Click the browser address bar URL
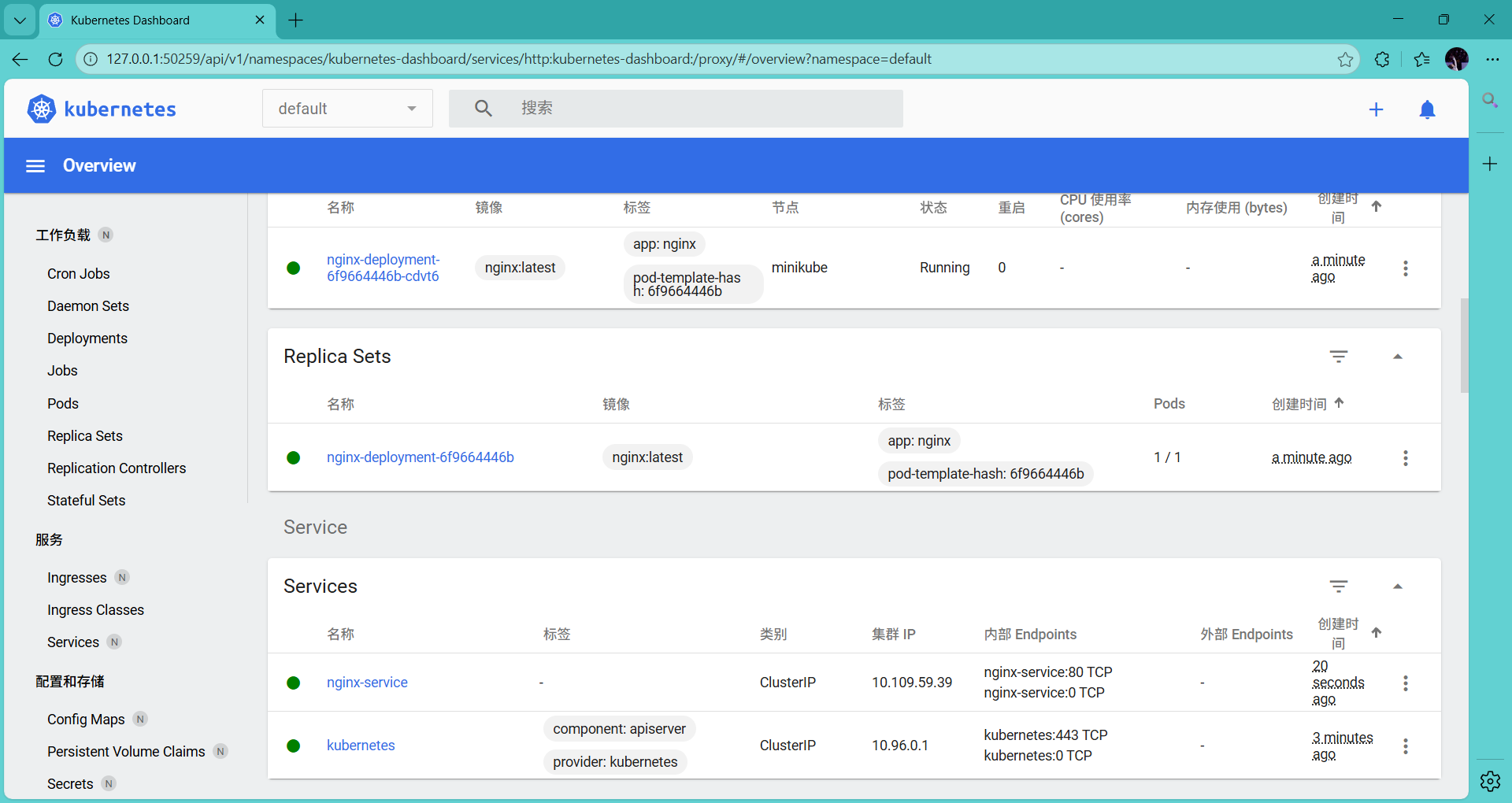Screen dimensions: 1512x803 (x=519, y=59)
